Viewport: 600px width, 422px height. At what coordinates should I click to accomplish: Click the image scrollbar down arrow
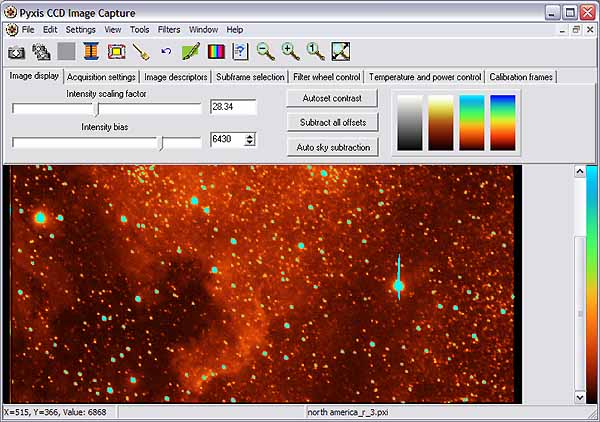(x=580, y=397)
